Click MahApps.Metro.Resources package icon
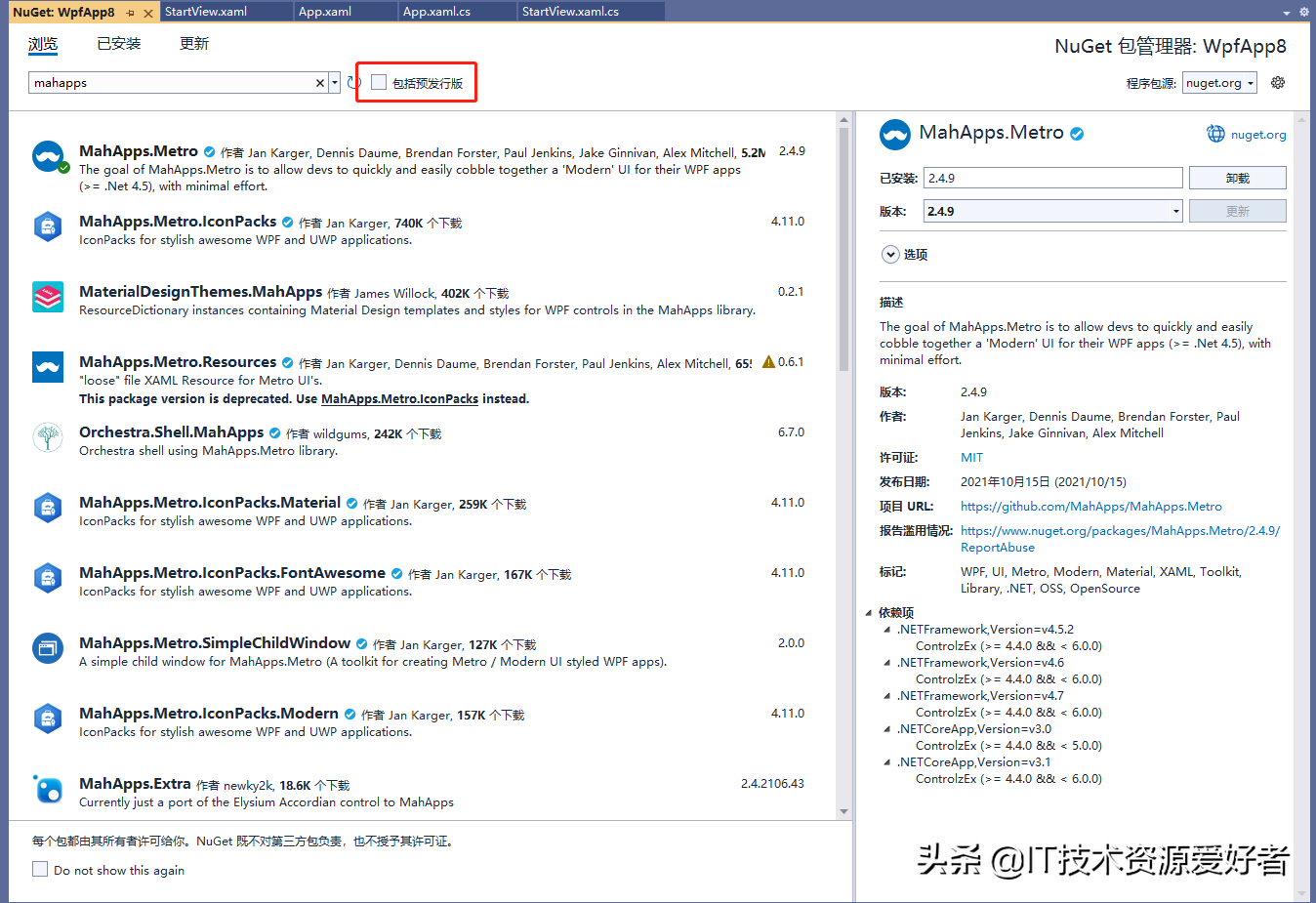Viewport: 1316px width, 903px height. 48,367
